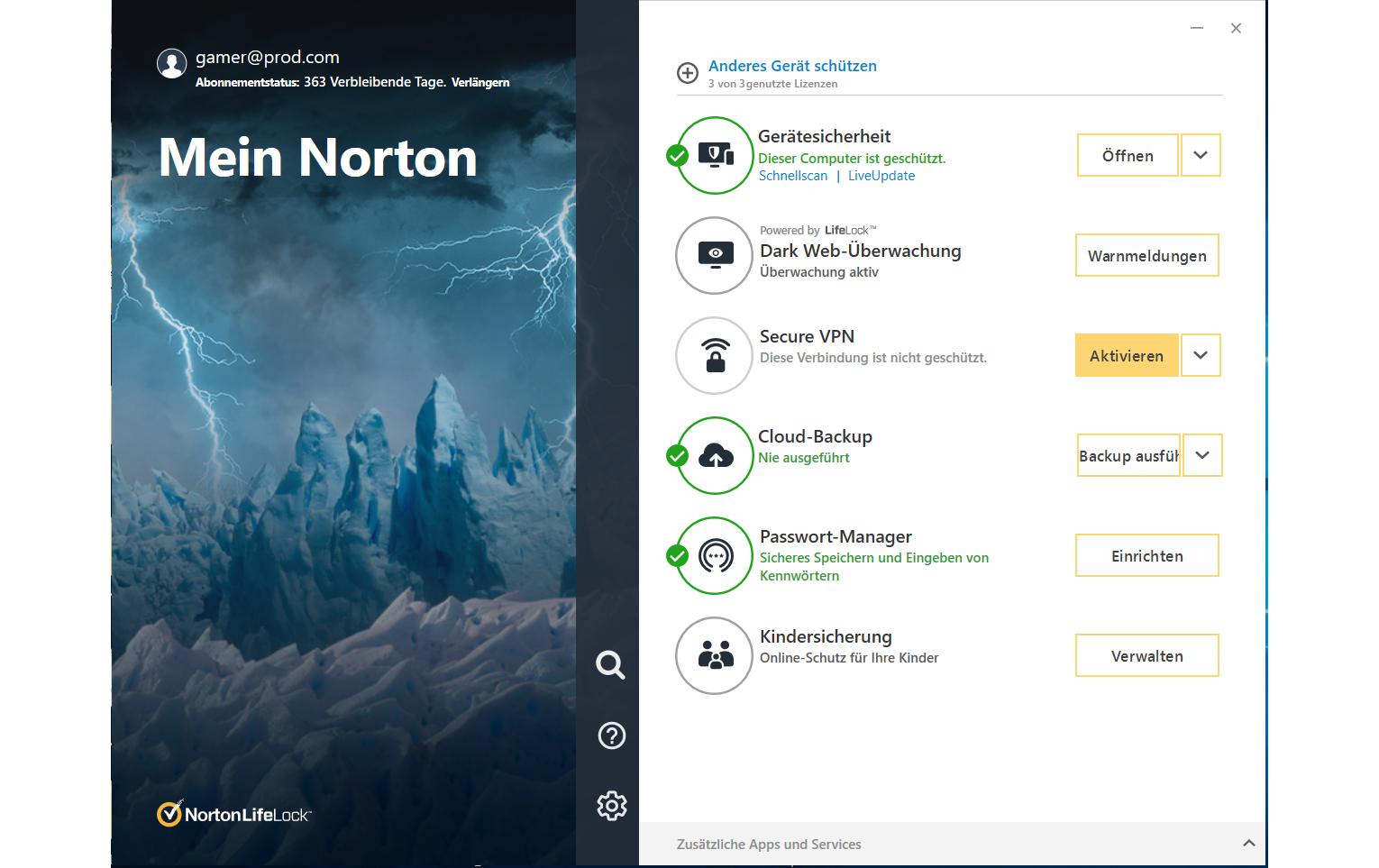Click the plus icon beside Anderes Gerät schützen
Viewport: 1379px width, 868px height.
tap(688, 72)
